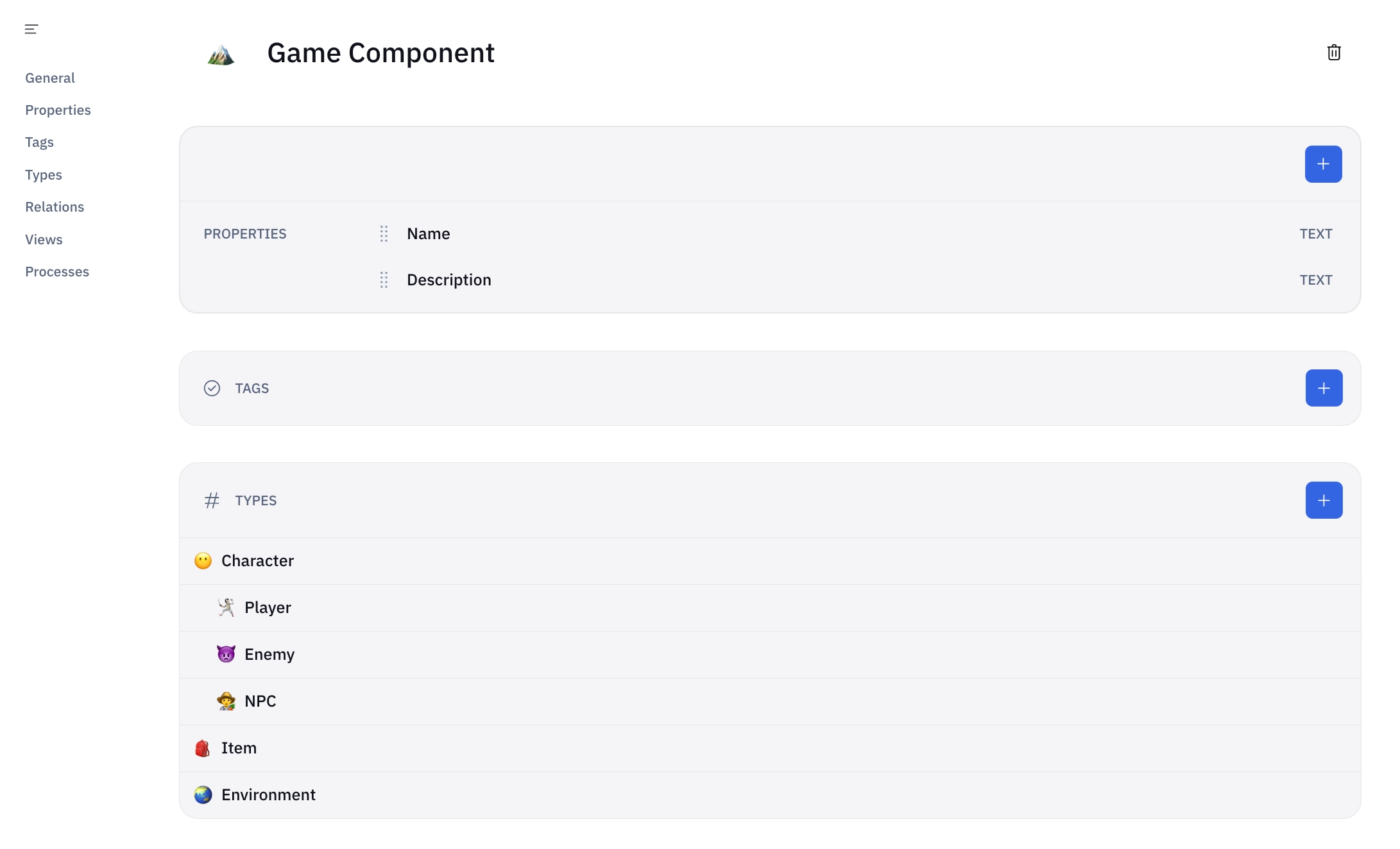
Task: Click the hash icon next to Types
Action: pos(212,500)
